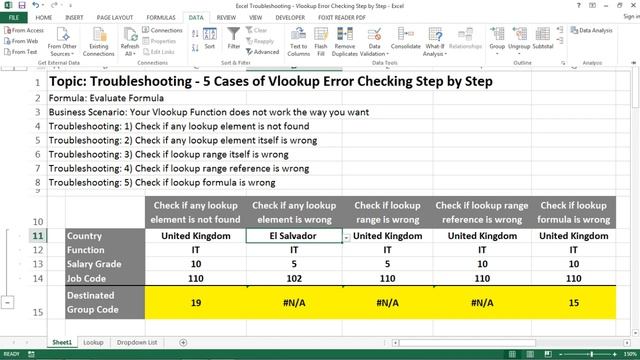The image size is (640, 360).
Task: Click the horizontal scrollbar
Action: point(467,343)
